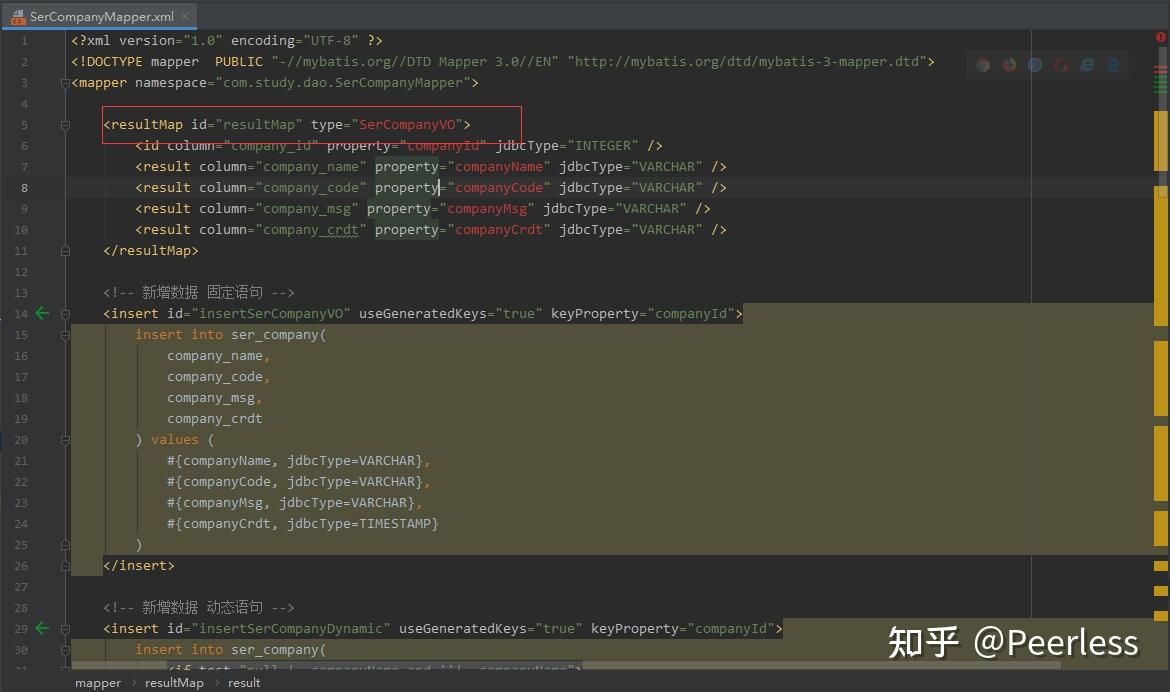Screen dimensions: 1170x692
Task: Click the green navigation arrow beside insertSerCompanyVO
Action: tap(43, 314)
